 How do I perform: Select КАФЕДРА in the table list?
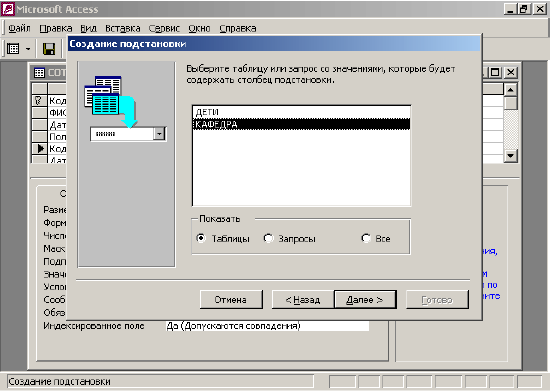click(x=301, y=124)
